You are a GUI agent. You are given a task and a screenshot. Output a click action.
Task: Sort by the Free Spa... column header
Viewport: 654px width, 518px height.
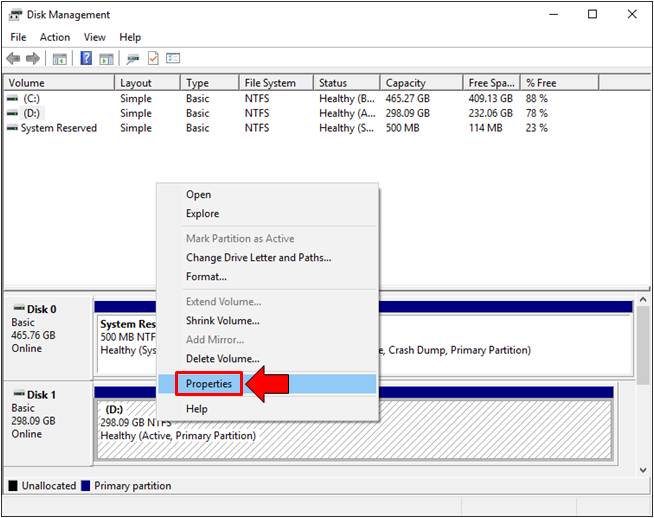(x=492, y=83)
